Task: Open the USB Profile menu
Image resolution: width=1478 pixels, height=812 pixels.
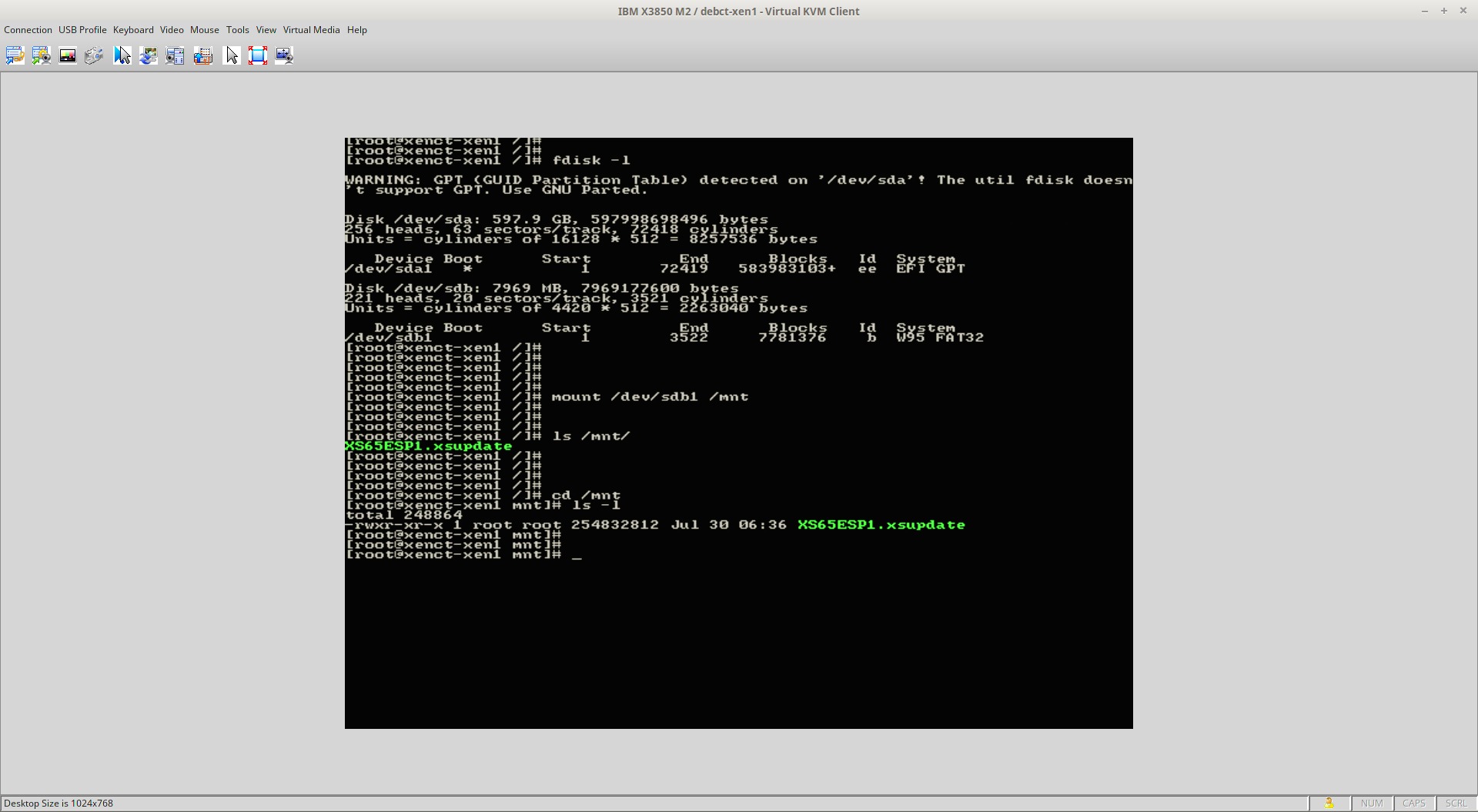Action: (82, 30)
